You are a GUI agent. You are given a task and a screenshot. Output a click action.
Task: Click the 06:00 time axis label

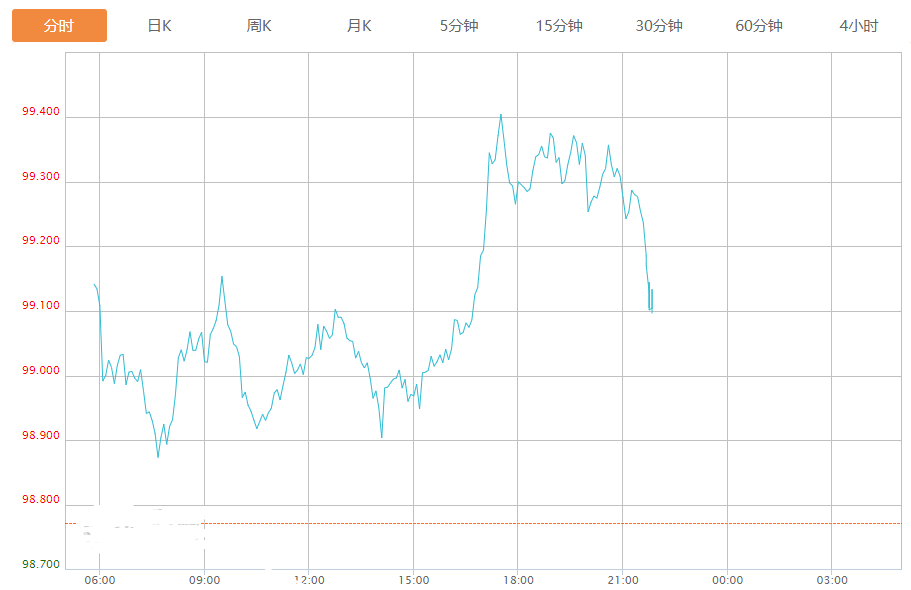[100, 580]
